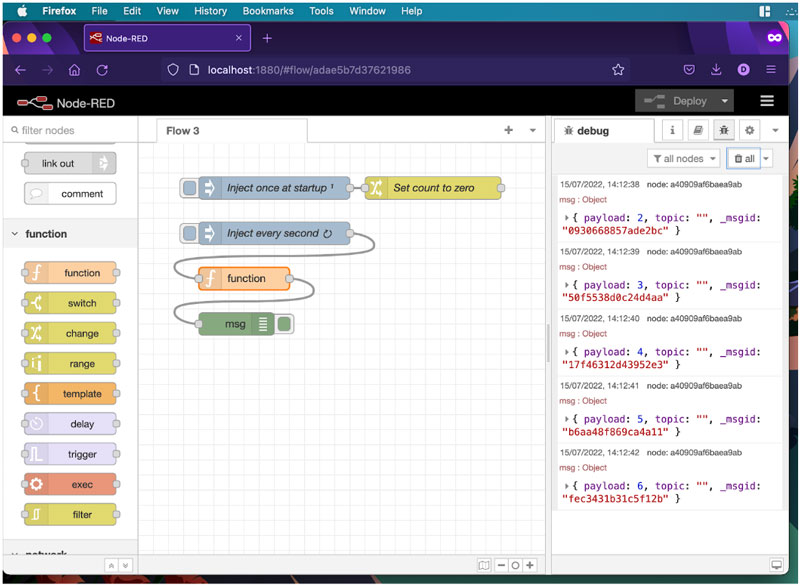This screenshot has width=800, height=586.
Task: Click the filter nodes search field
Action: coord(70,130)
